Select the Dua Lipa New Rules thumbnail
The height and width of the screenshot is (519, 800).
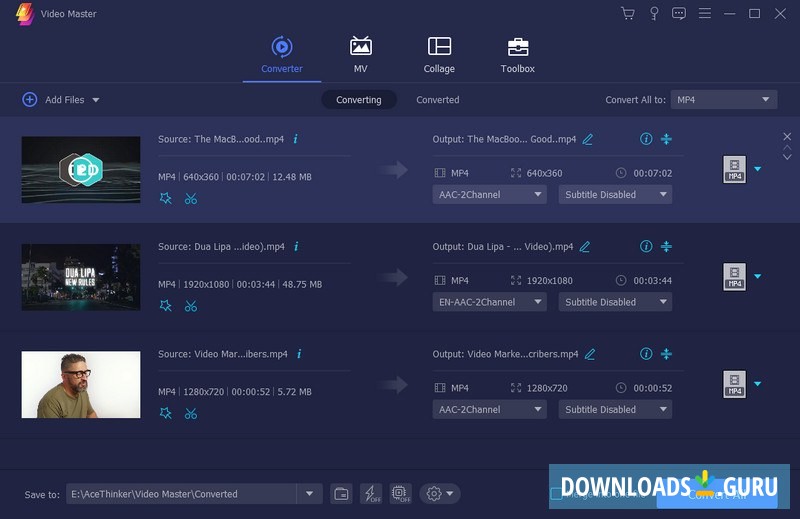[81, 277]
